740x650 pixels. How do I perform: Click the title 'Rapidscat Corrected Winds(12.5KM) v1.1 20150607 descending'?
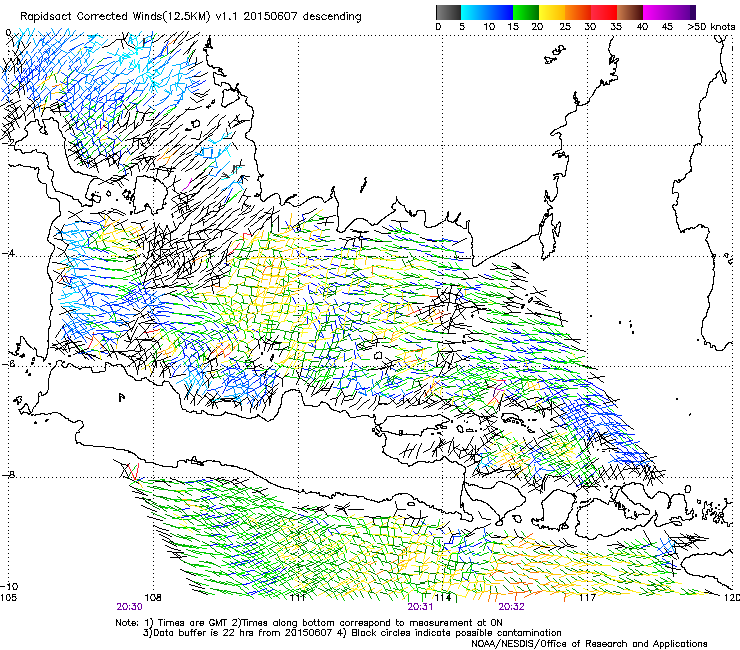pyautogui.click(x=191, y=17)
